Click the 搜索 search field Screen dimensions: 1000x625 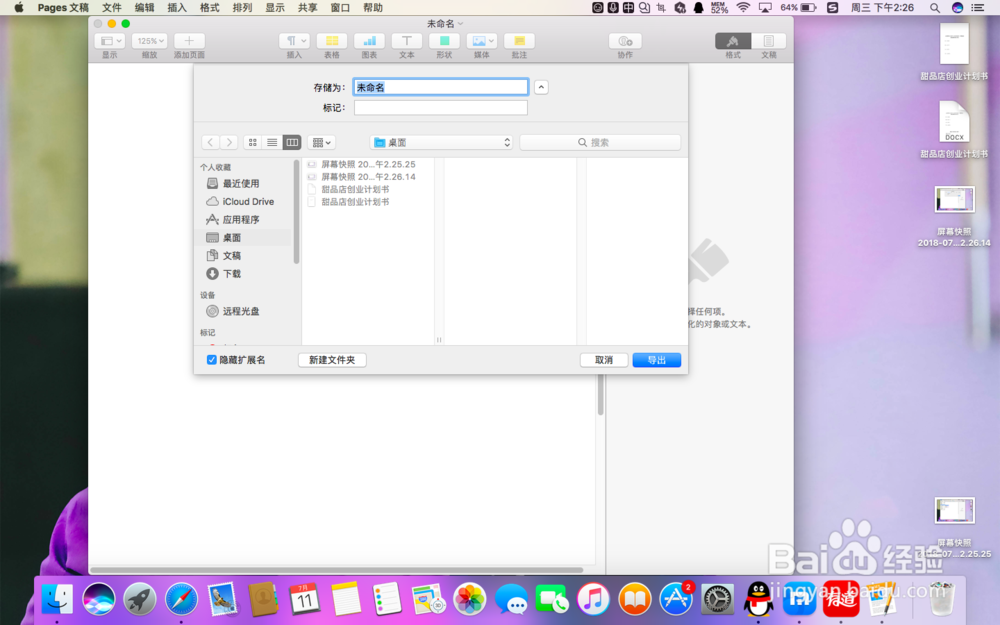point(600,142)
